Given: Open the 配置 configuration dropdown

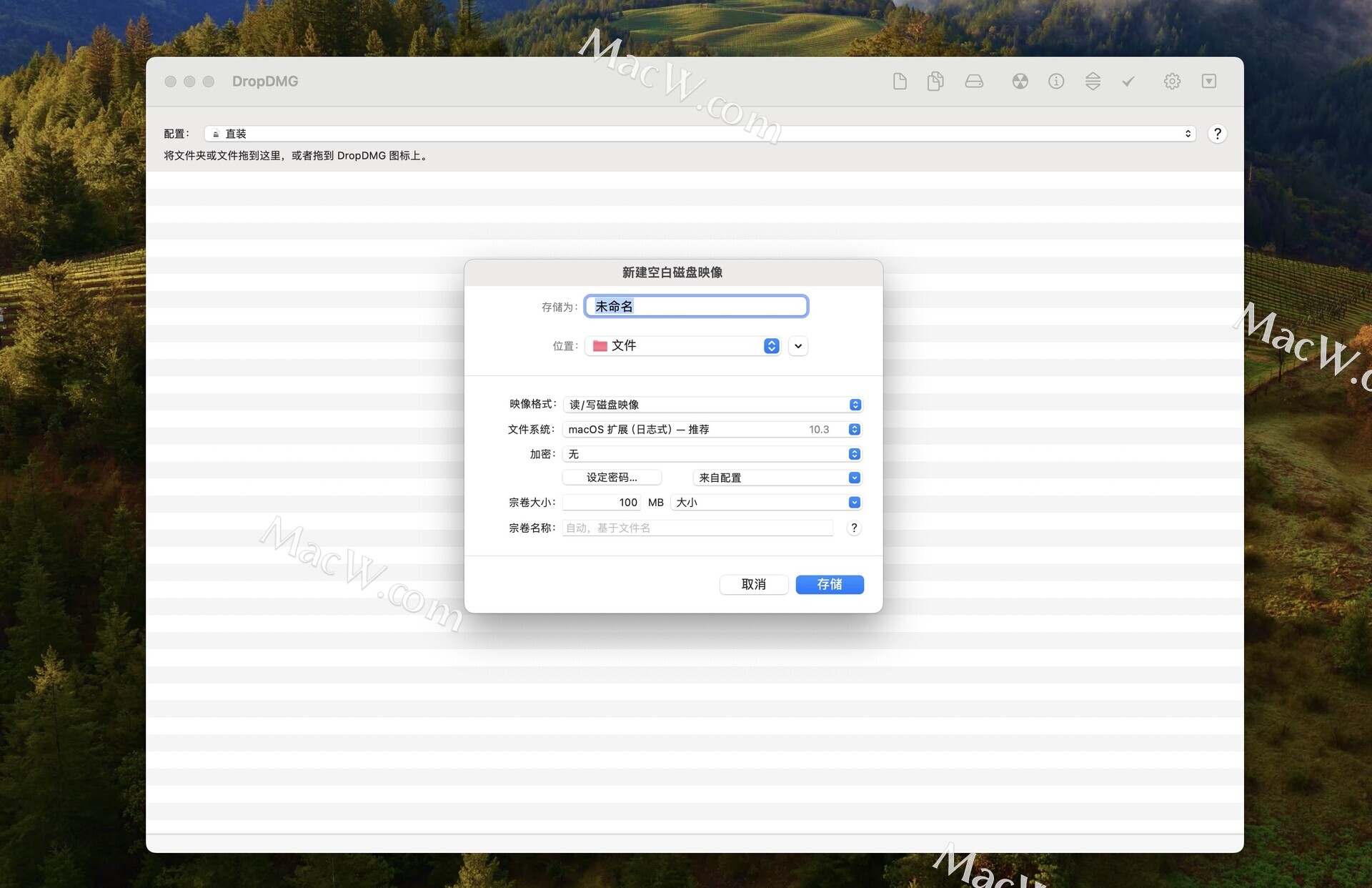Looking at the screenshot, I should pyautogui.click(x=700, y=134).
